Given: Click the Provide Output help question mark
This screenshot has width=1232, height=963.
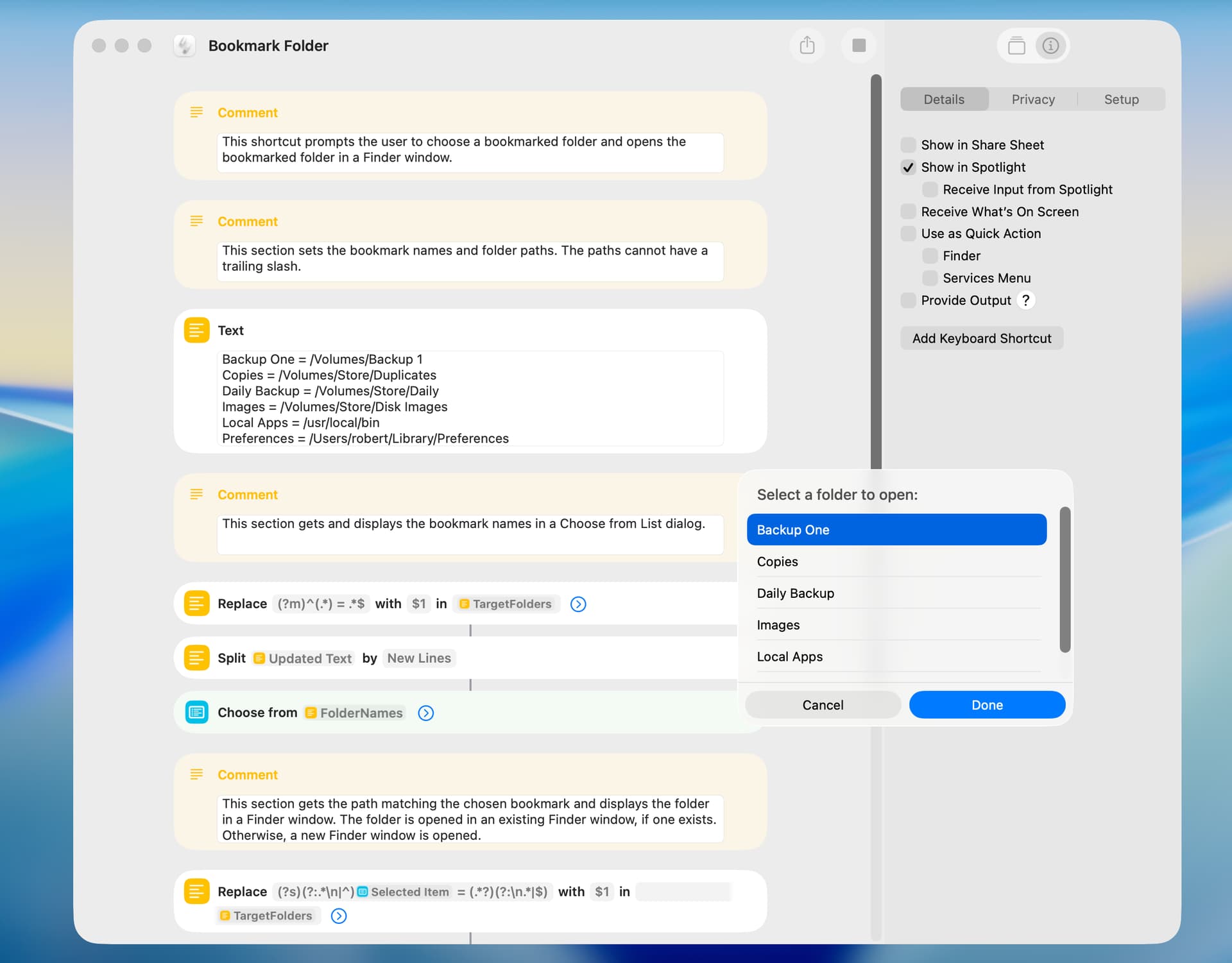Looking at the screenshot, I should [x=1025, y=300].
